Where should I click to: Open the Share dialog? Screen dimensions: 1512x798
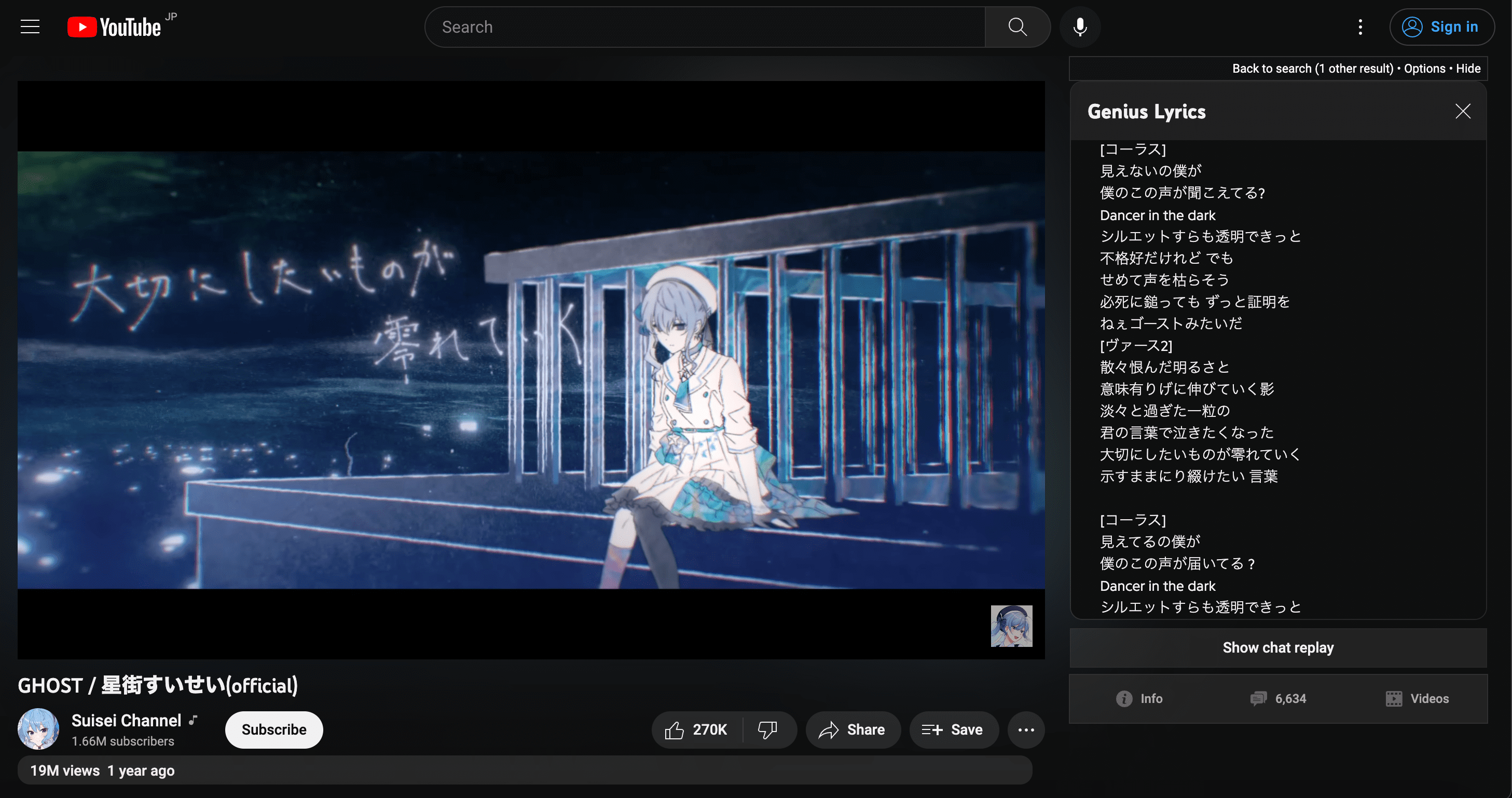point(853,730)
